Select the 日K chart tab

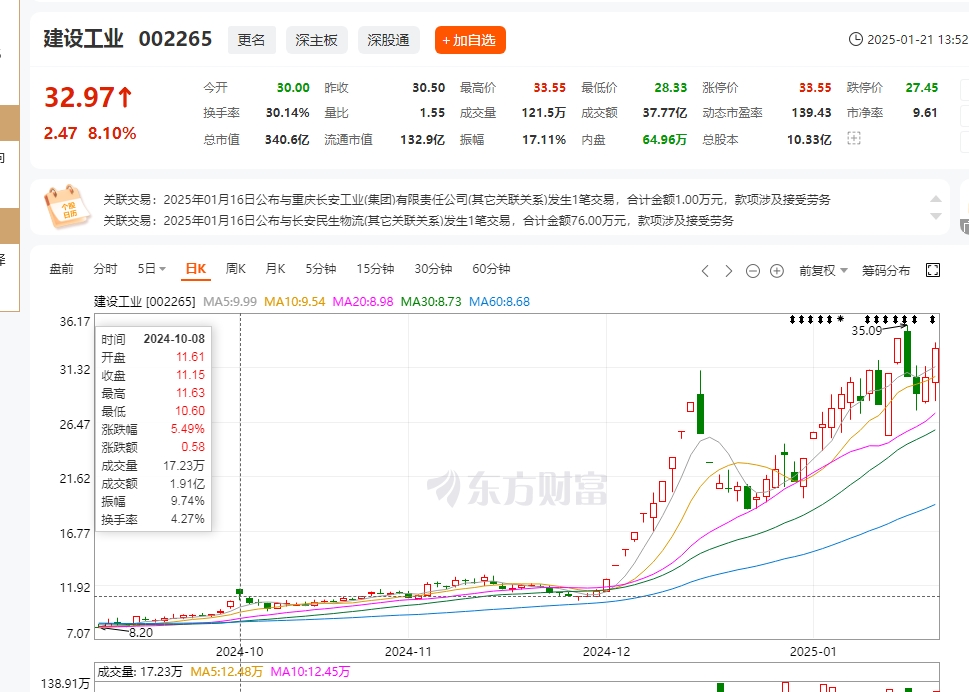[x=196, y=269]
